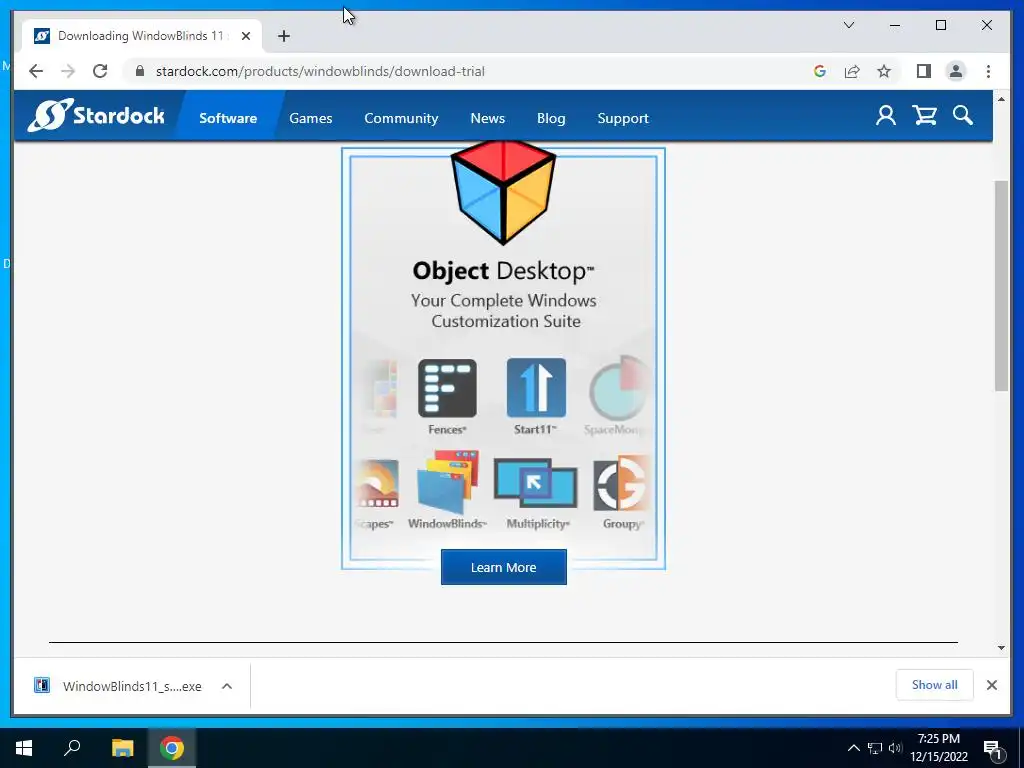Screen dimensions: 1024x768
Task: Click the scrollbar up arrow
Action: tap(1001, 99)
